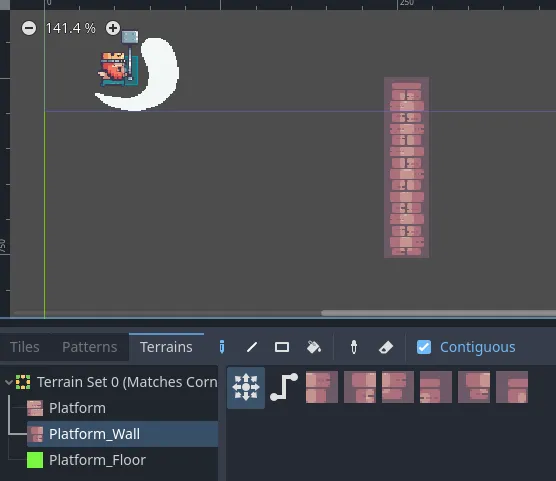Click the horizontal viewport scrollbar

tap(438, 313)
